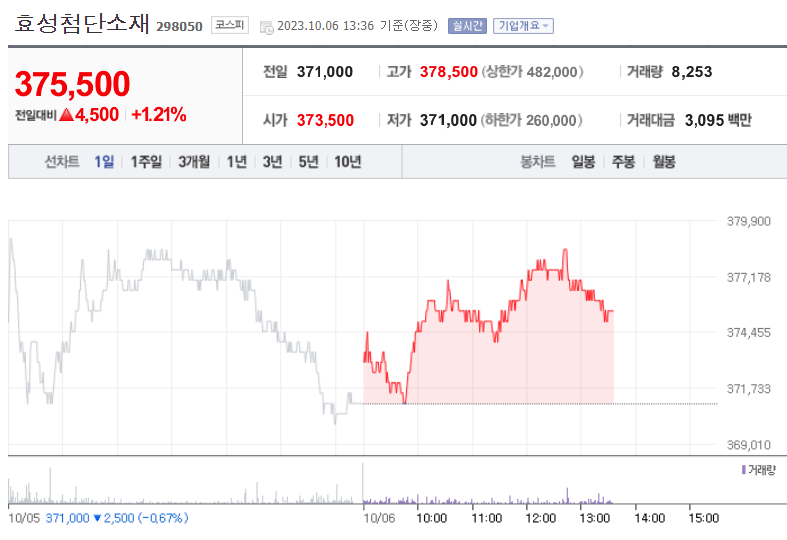Click the trading volume 8,253
This screenshot has width=787, height=540.
click(692, 72)
